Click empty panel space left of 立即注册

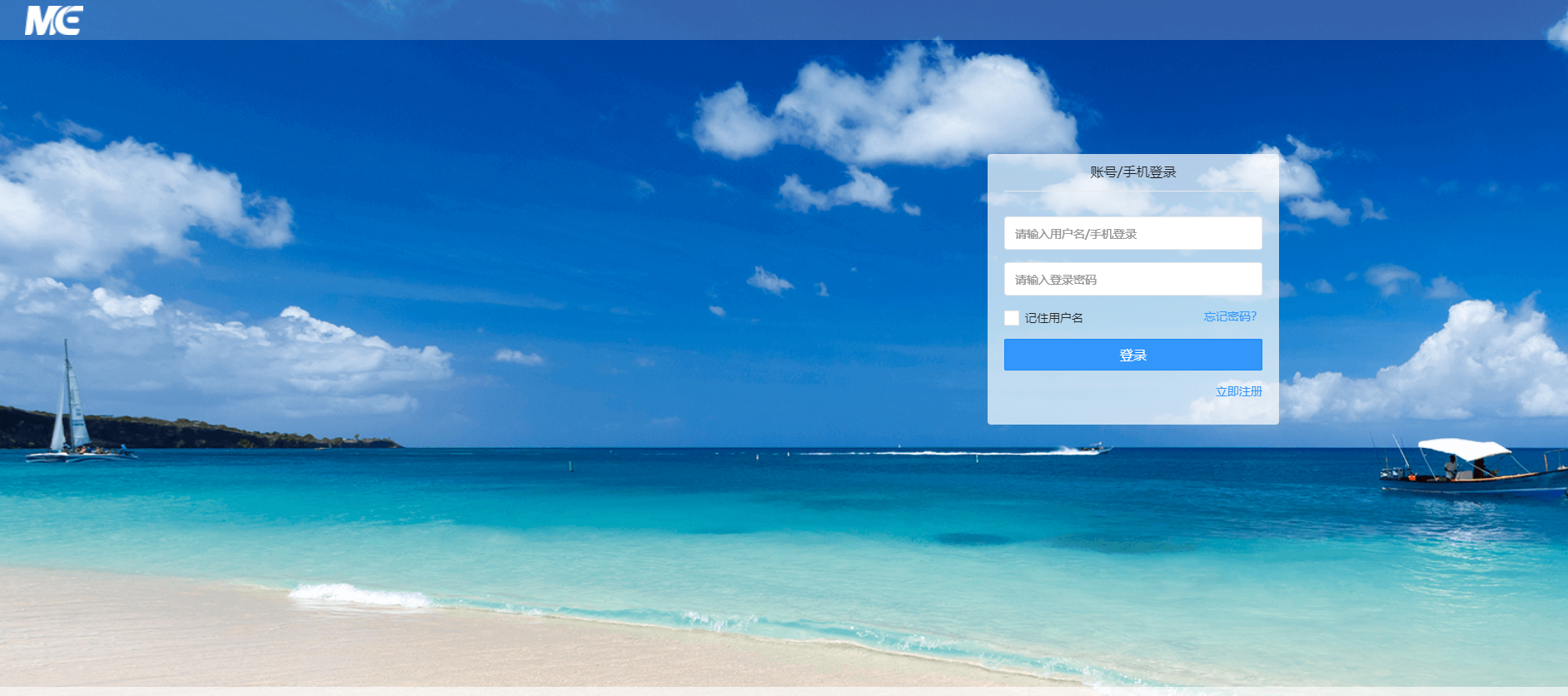click(x=1099, y=391)
